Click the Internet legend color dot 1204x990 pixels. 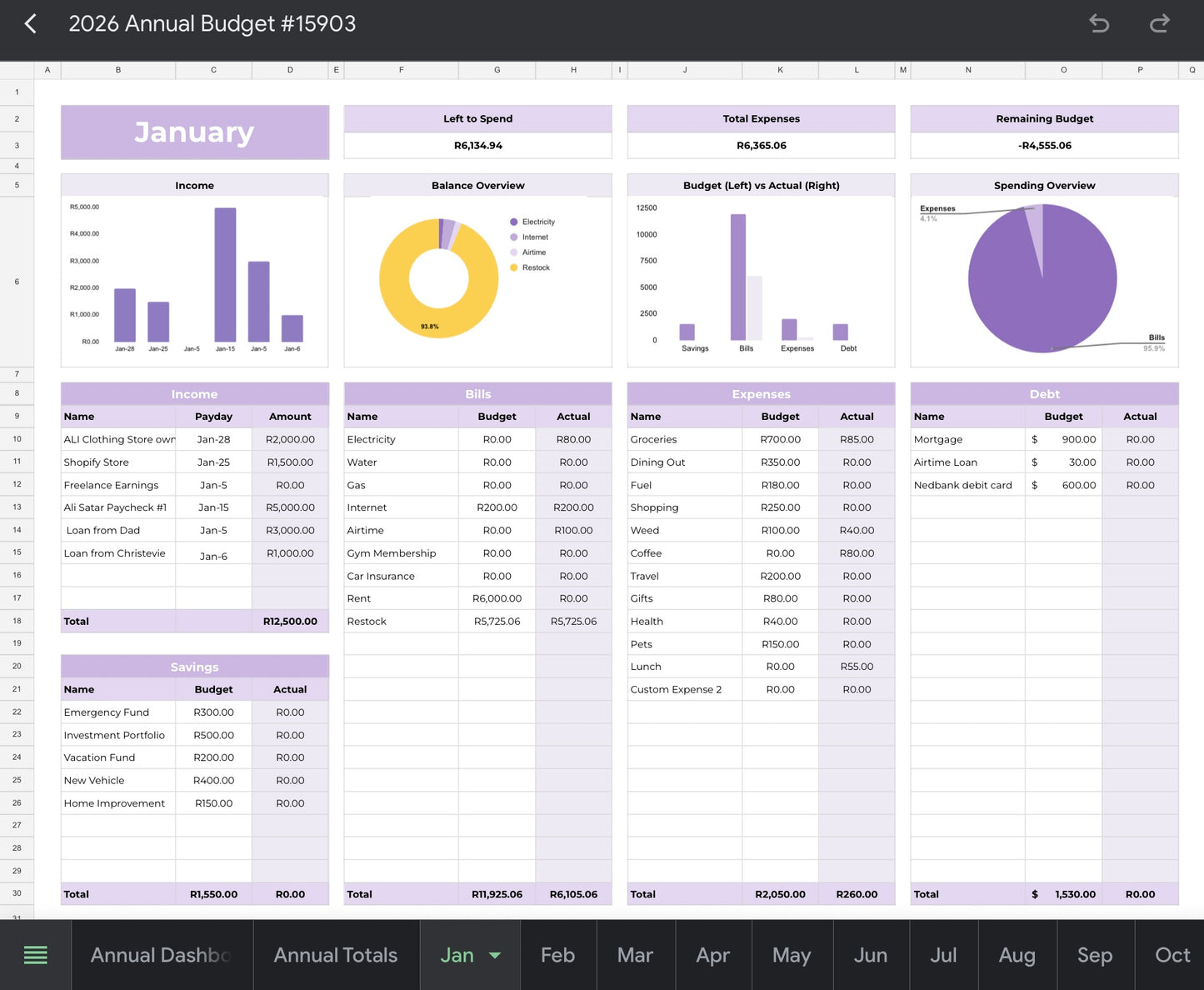(x=514, y=237)
